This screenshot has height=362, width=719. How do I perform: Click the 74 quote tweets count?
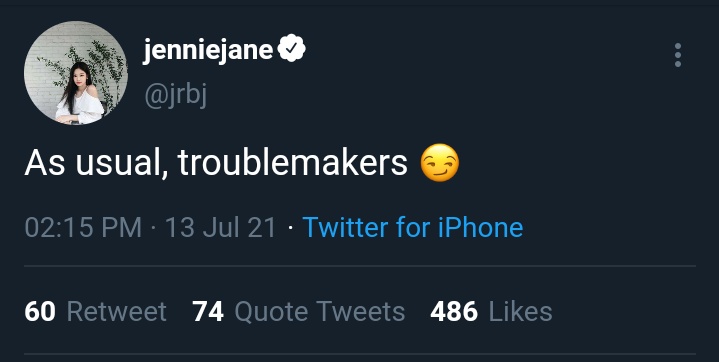coord(208,312)
